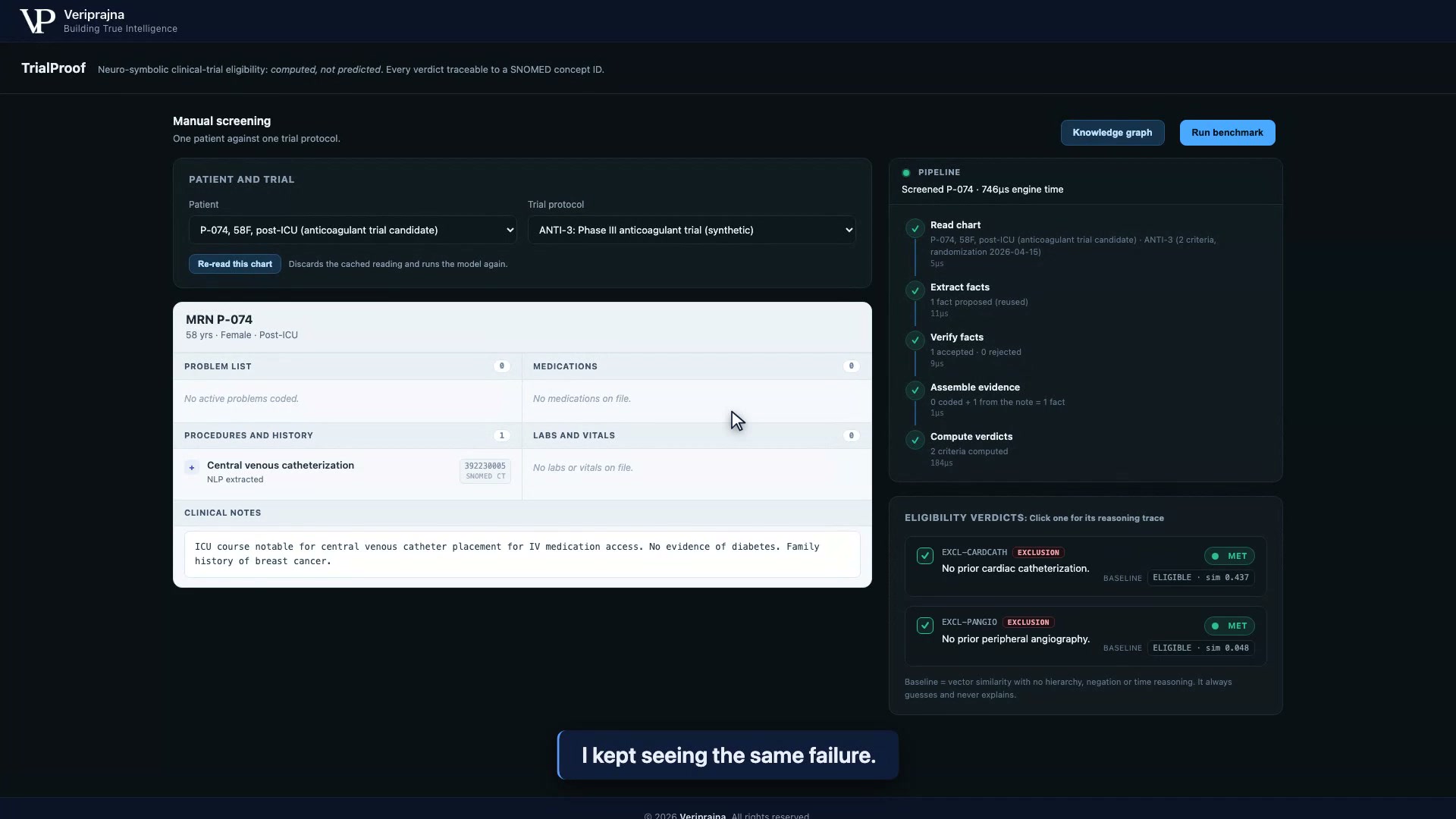Click the Run benchmark button
The width and height of the screenshot is (1456, 819).
pos(1227,133)
